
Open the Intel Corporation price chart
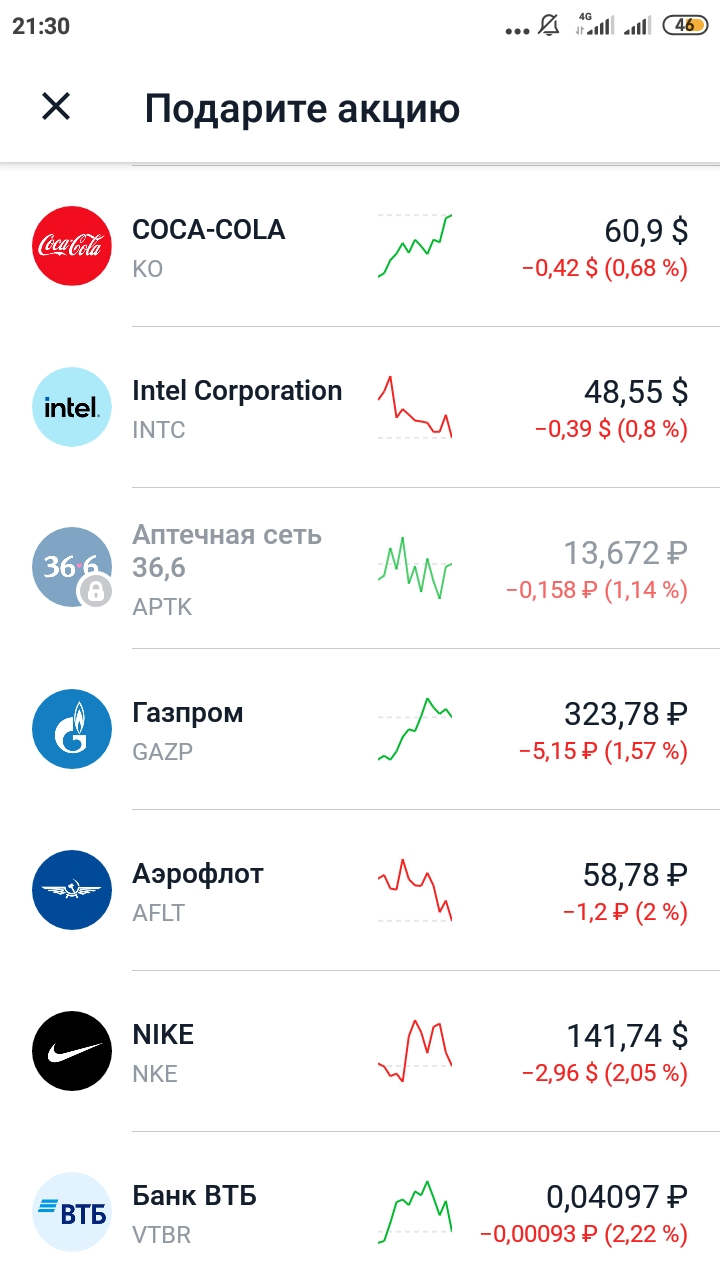[x=415, y=407]
